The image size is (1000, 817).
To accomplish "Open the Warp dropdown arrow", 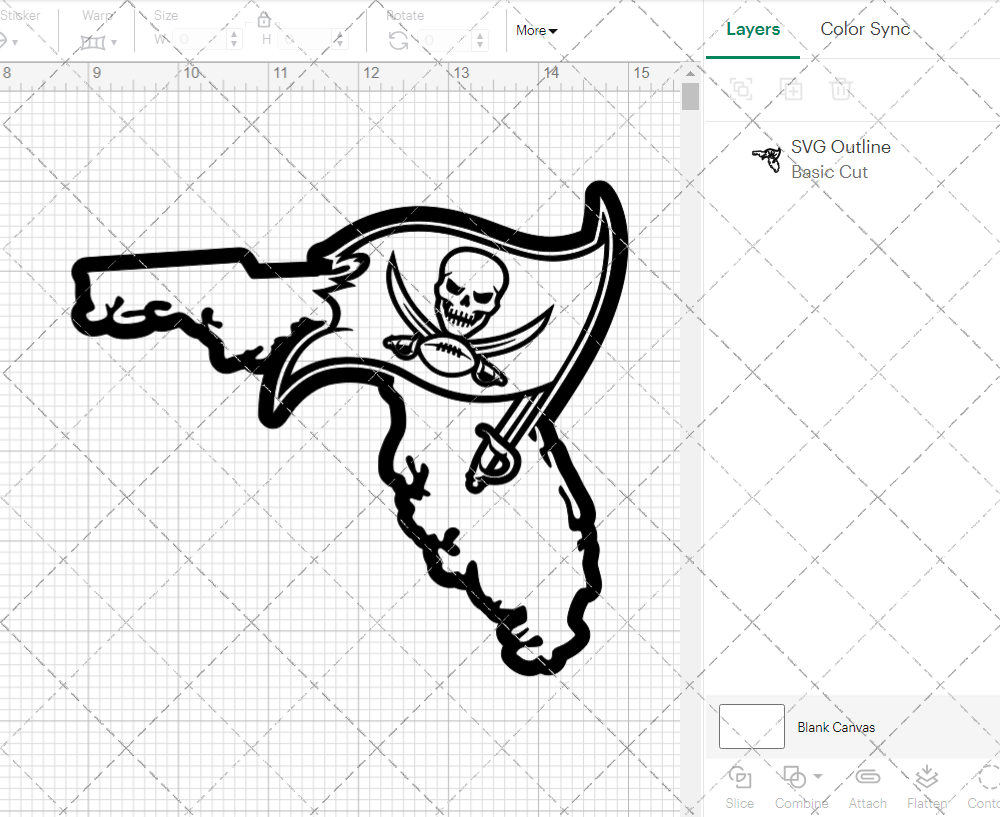I will 114,43.
